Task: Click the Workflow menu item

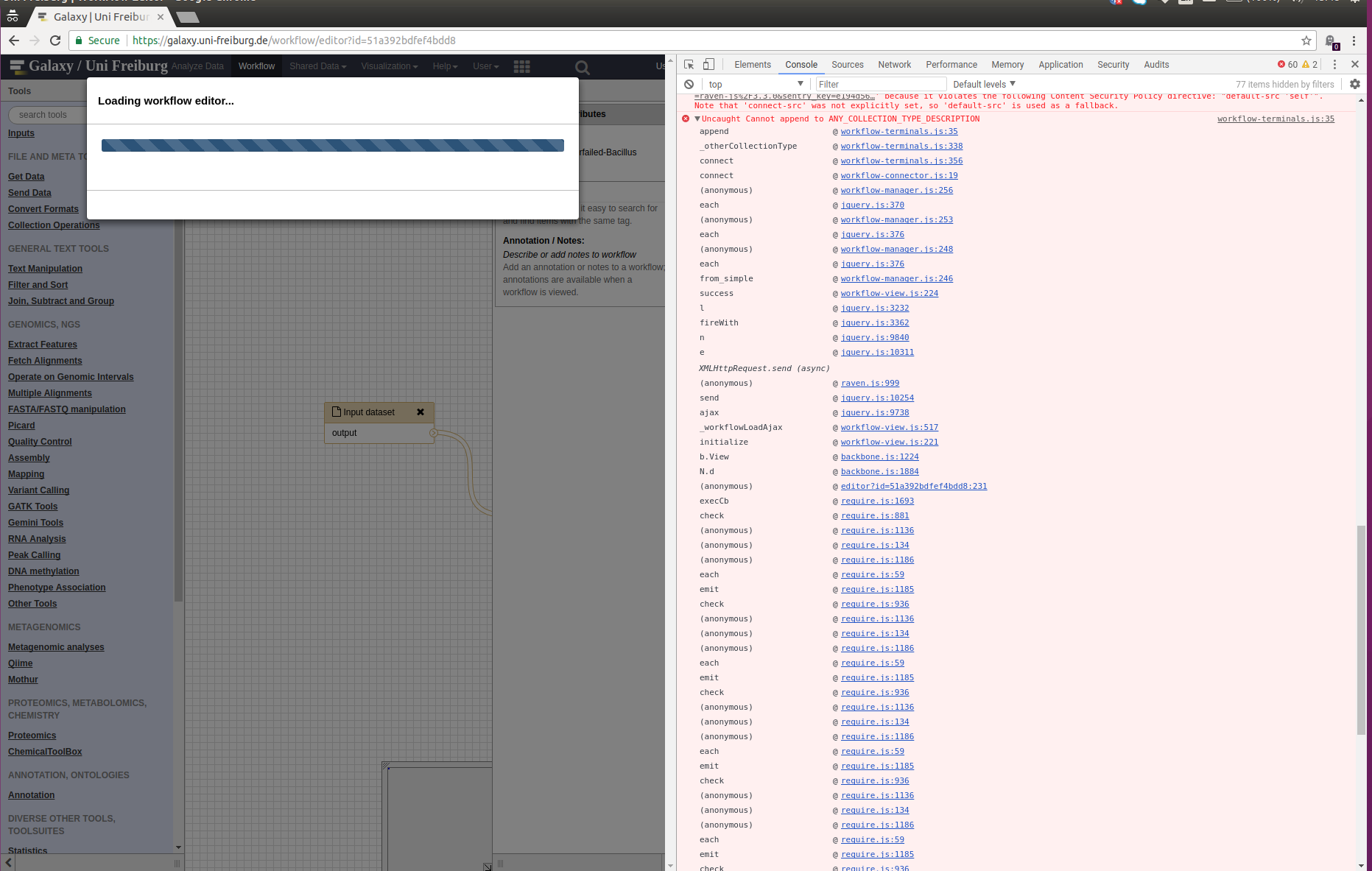Action: [256, 66]
